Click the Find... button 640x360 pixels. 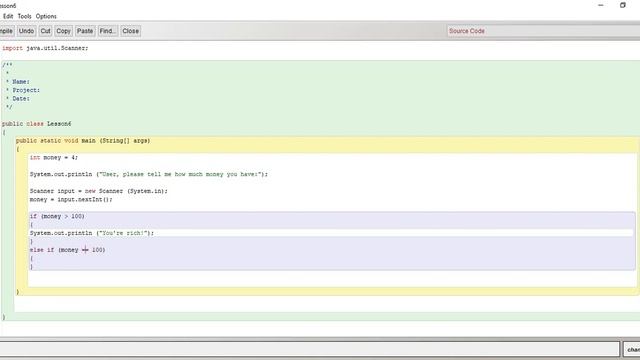pos(108,31)
